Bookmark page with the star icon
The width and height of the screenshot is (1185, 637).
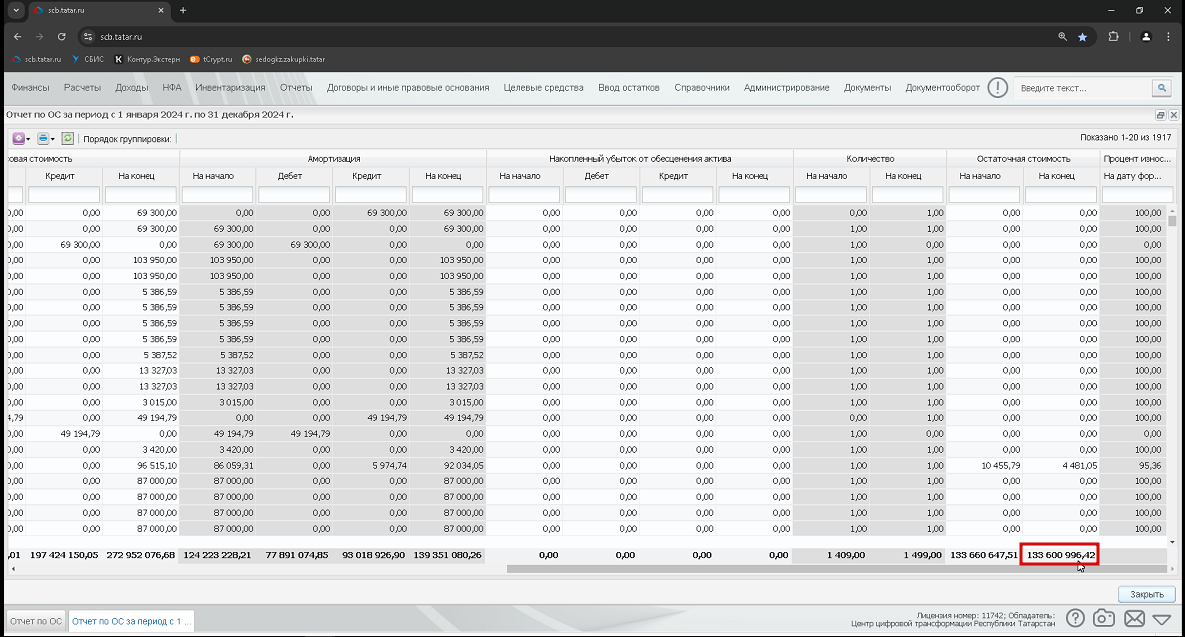1082,36
